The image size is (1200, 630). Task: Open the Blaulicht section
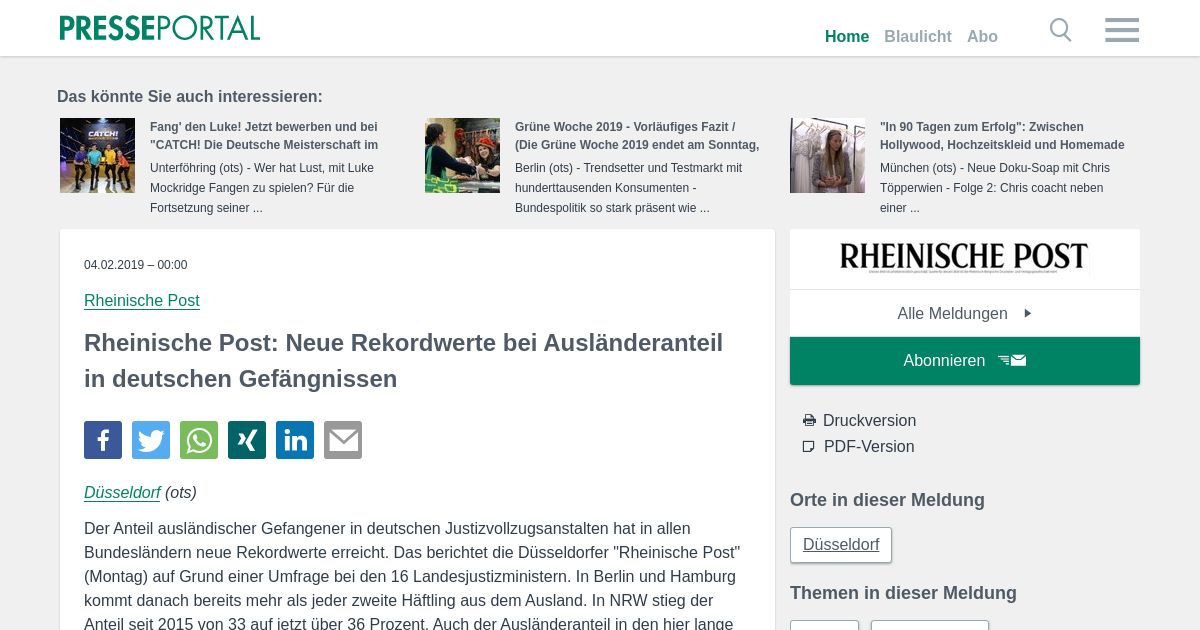918,37
